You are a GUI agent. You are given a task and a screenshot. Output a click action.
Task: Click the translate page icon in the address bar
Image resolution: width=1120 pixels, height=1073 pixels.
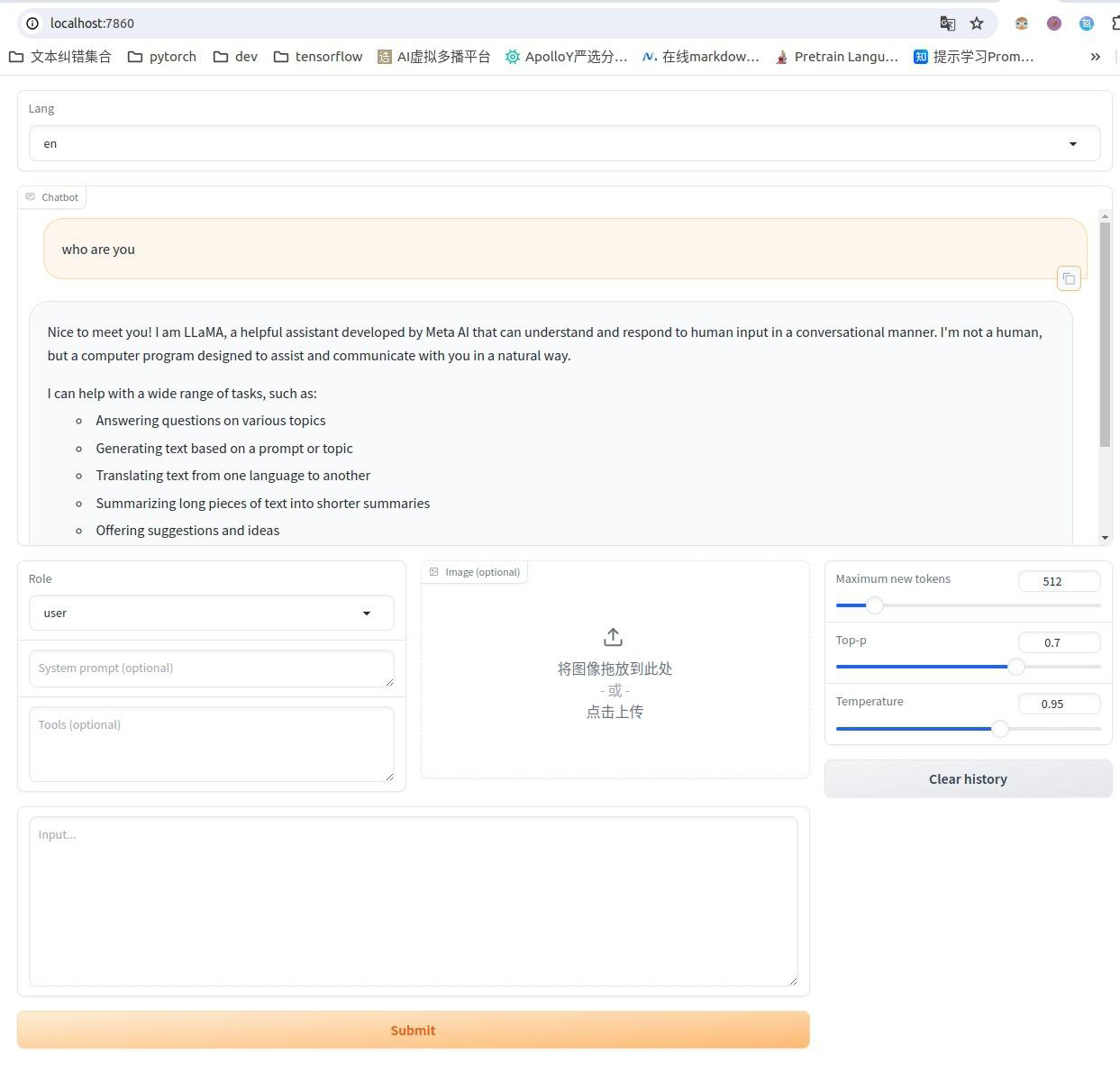point(947,23)
